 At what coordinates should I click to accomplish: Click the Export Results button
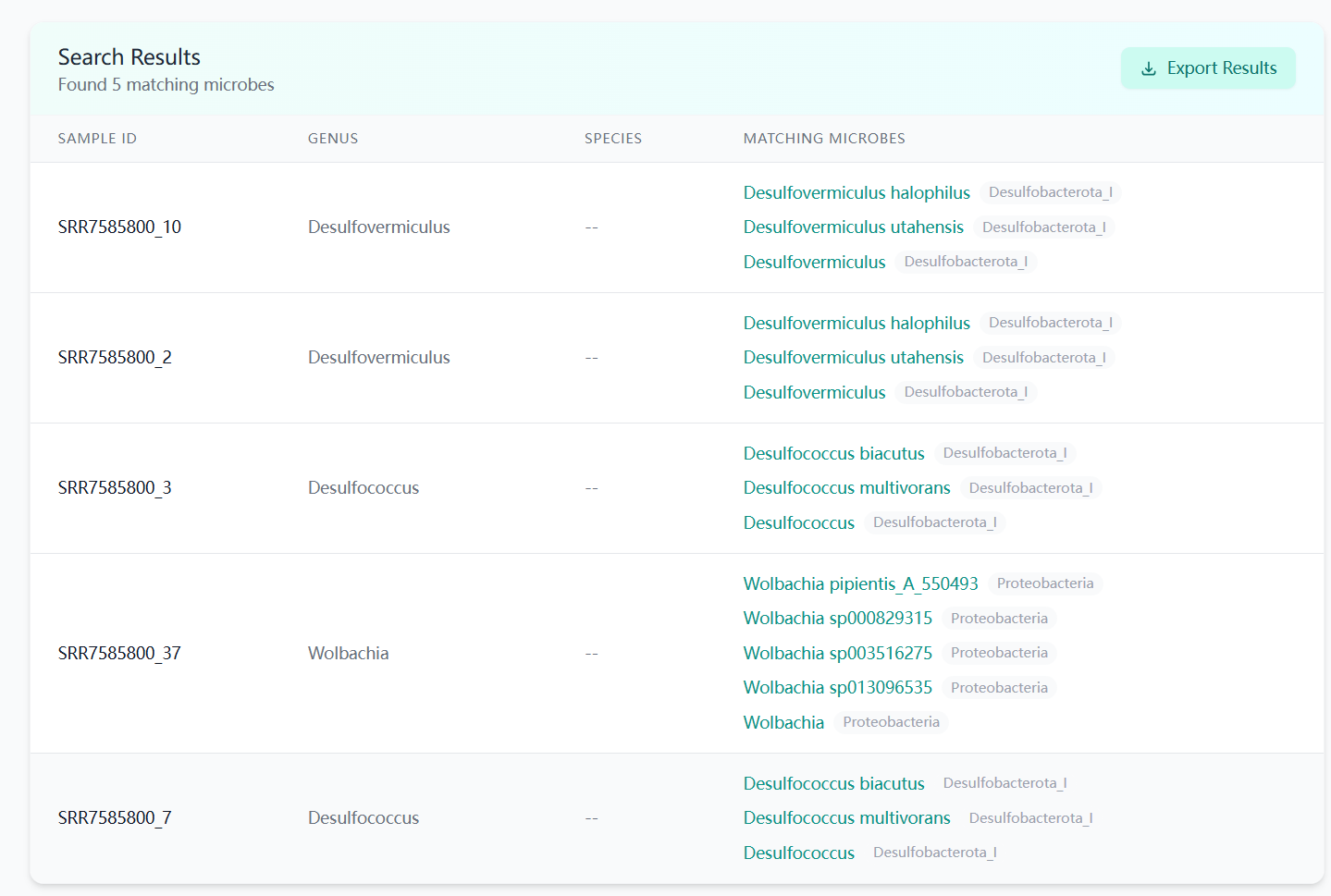[1208, 68]
